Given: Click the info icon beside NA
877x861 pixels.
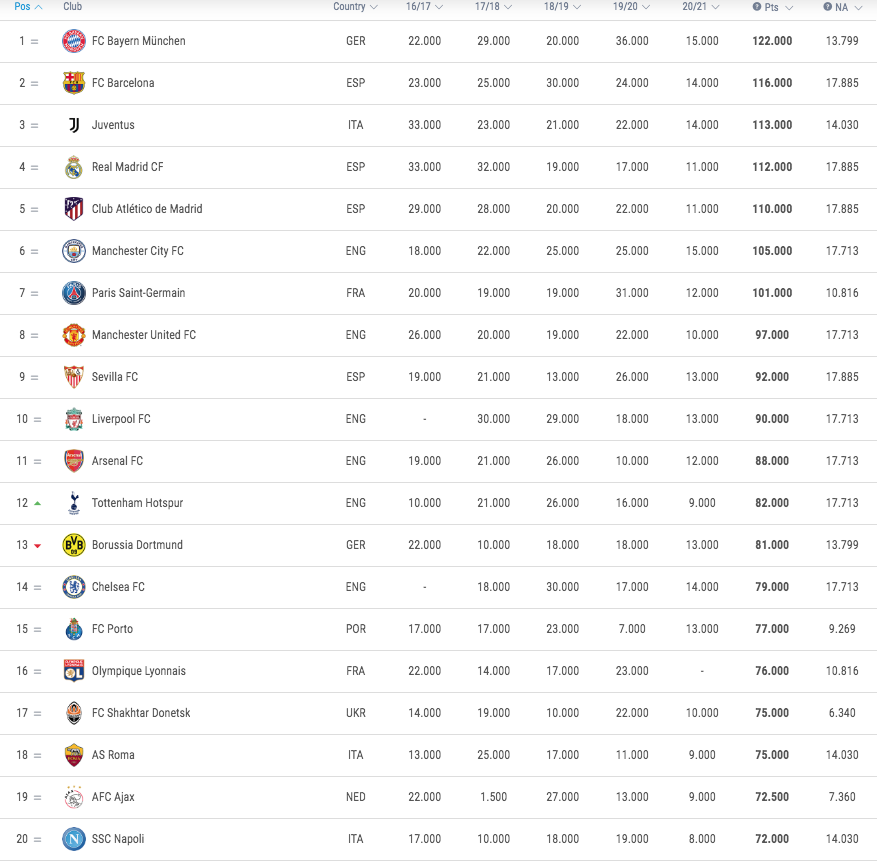Looking at the screenshot, I should [828, 7].
